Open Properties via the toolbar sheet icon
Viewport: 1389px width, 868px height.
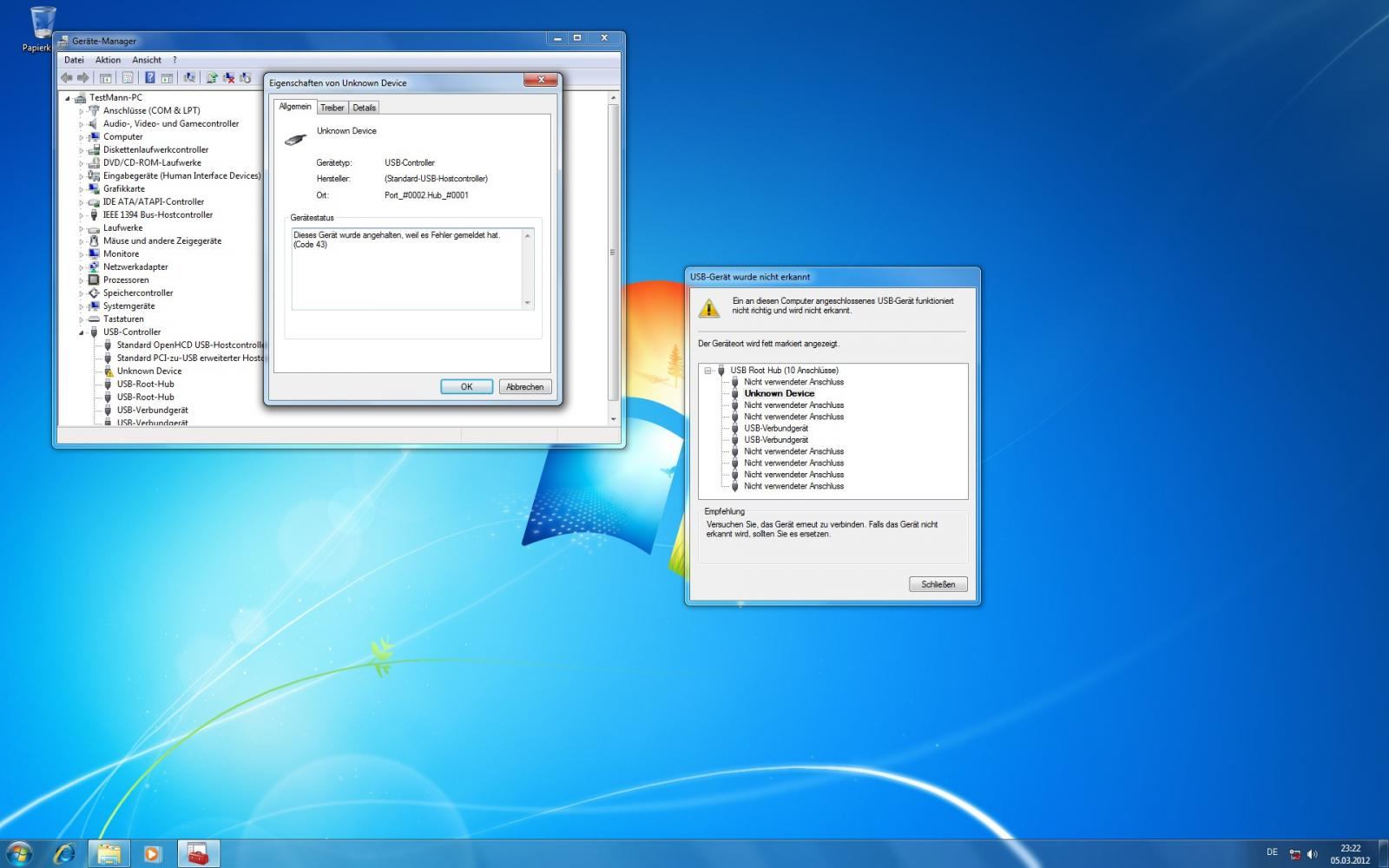point(128,78)
